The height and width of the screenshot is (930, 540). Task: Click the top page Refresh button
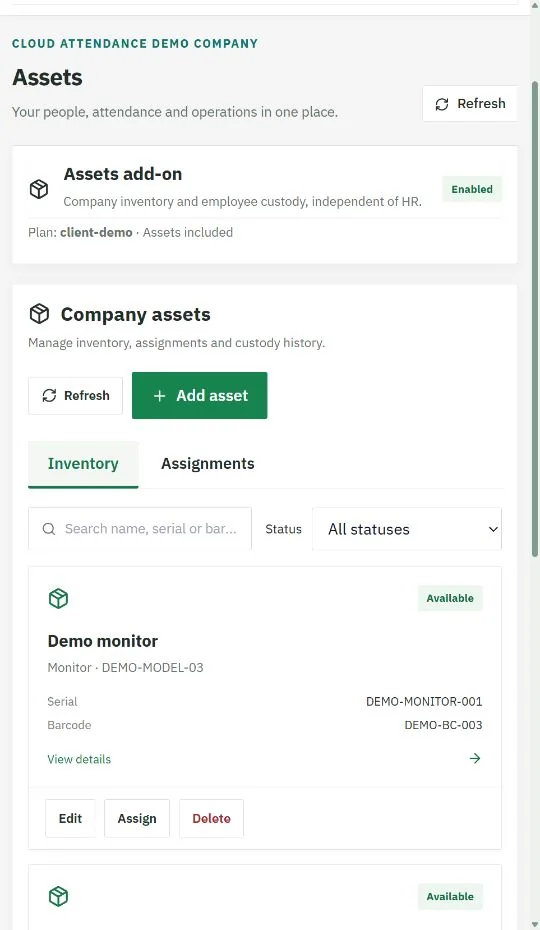tap(469, 104)
